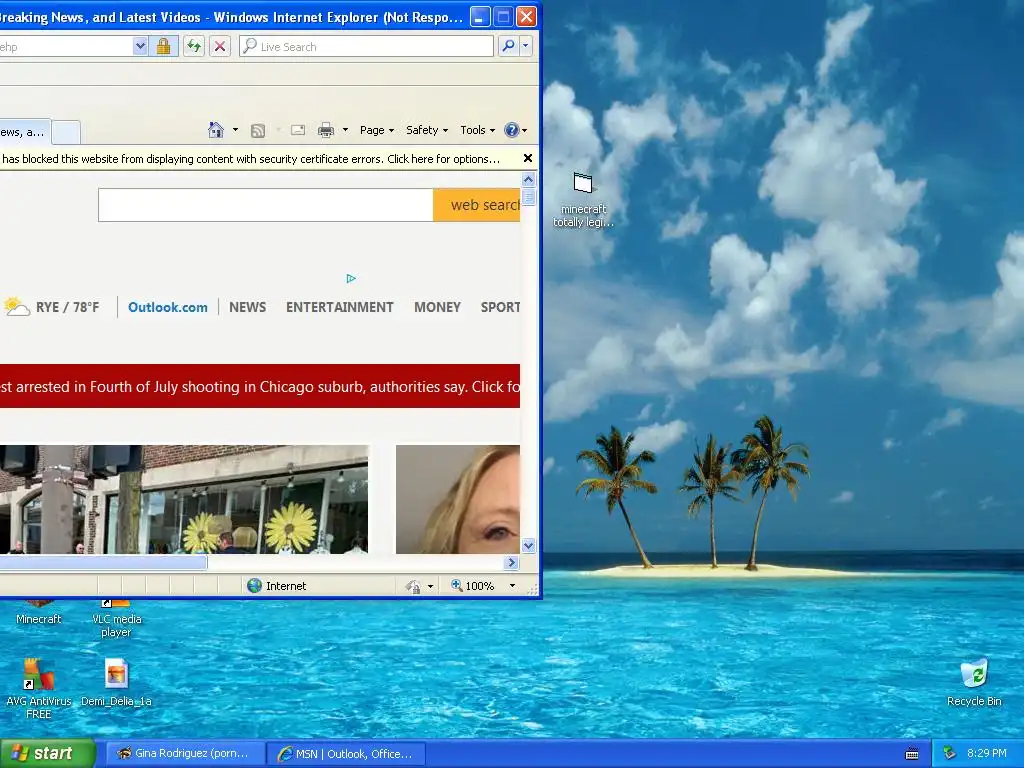Open the blonde woman face photo story

pos(458,499)
